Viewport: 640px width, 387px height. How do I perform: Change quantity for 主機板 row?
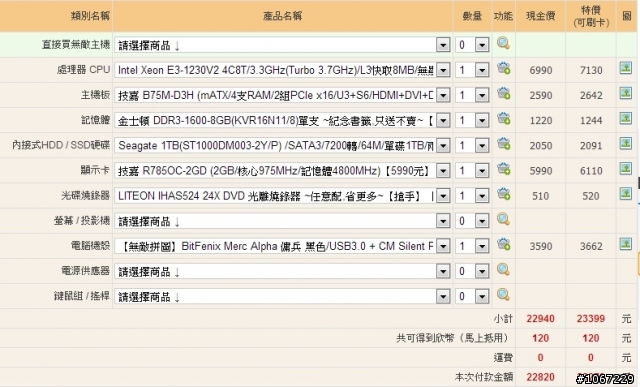pos(472,96)
